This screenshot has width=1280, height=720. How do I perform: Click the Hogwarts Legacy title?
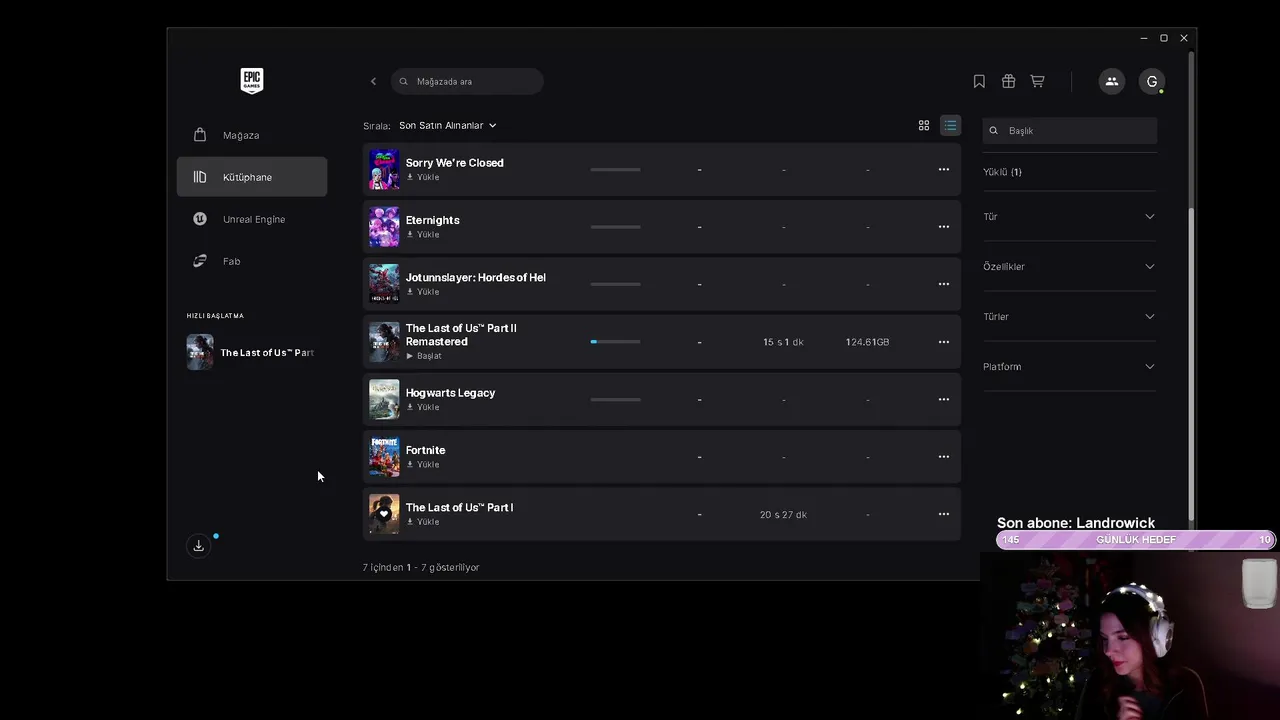(x=450, y=393)
